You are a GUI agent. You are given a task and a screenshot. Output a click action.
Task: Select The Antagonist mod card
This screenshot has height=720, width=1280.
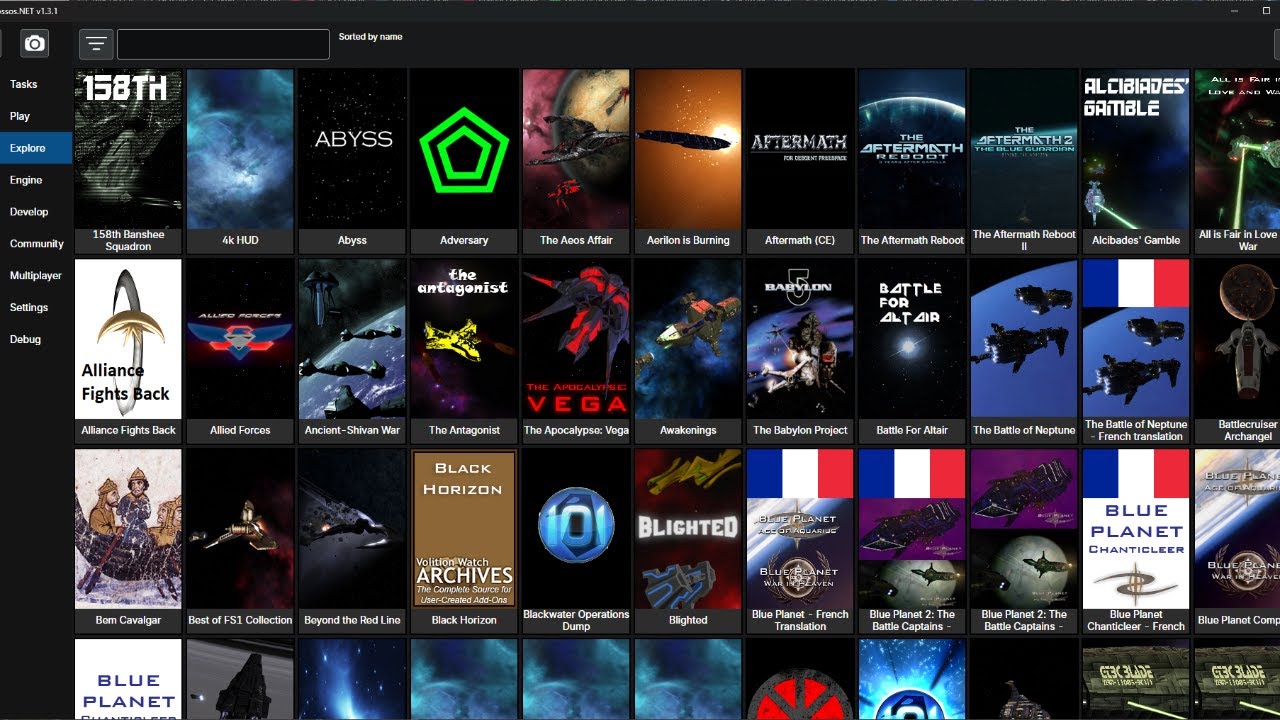(464, 350)
